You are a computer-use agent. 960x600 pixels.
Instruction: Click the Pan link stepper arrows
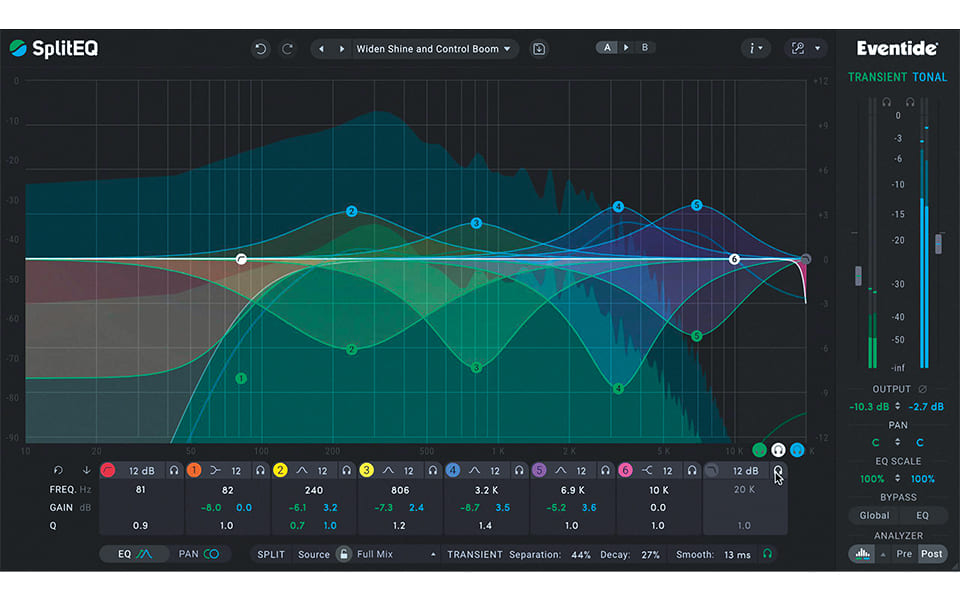[x=898, y=442]
